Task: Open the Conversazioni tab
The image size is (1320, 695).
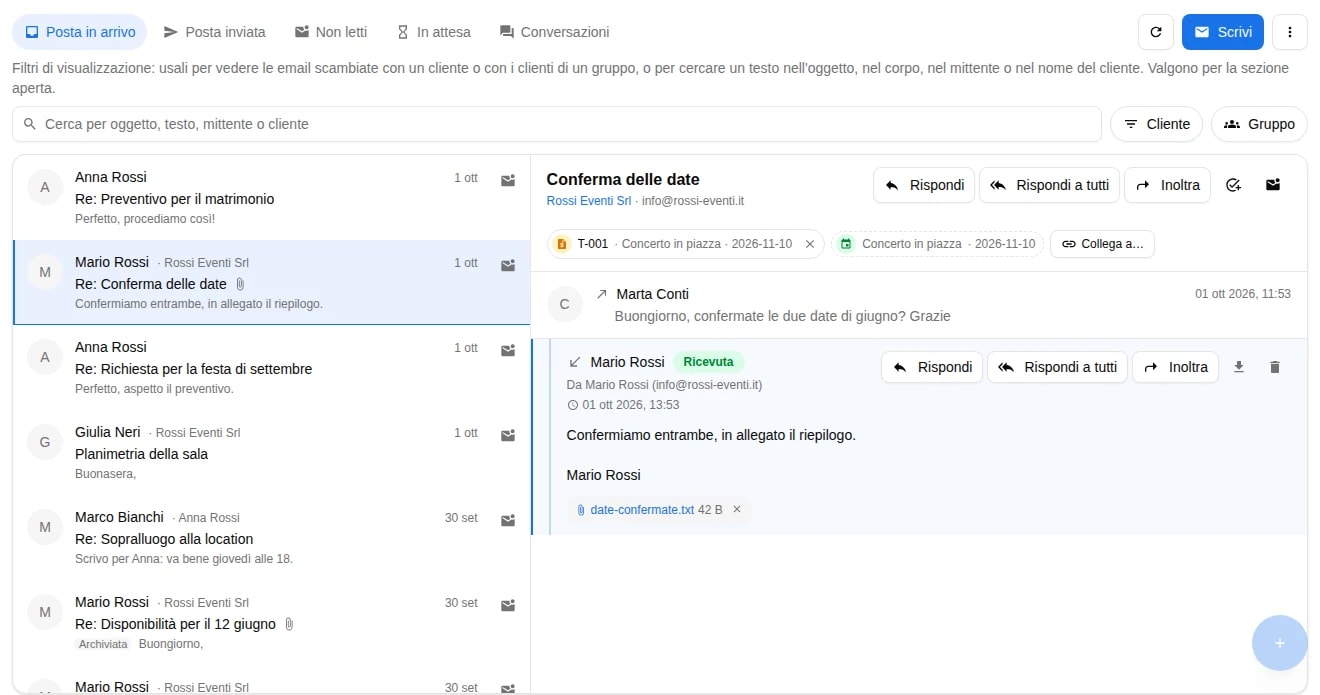Action: coord(555,32)
